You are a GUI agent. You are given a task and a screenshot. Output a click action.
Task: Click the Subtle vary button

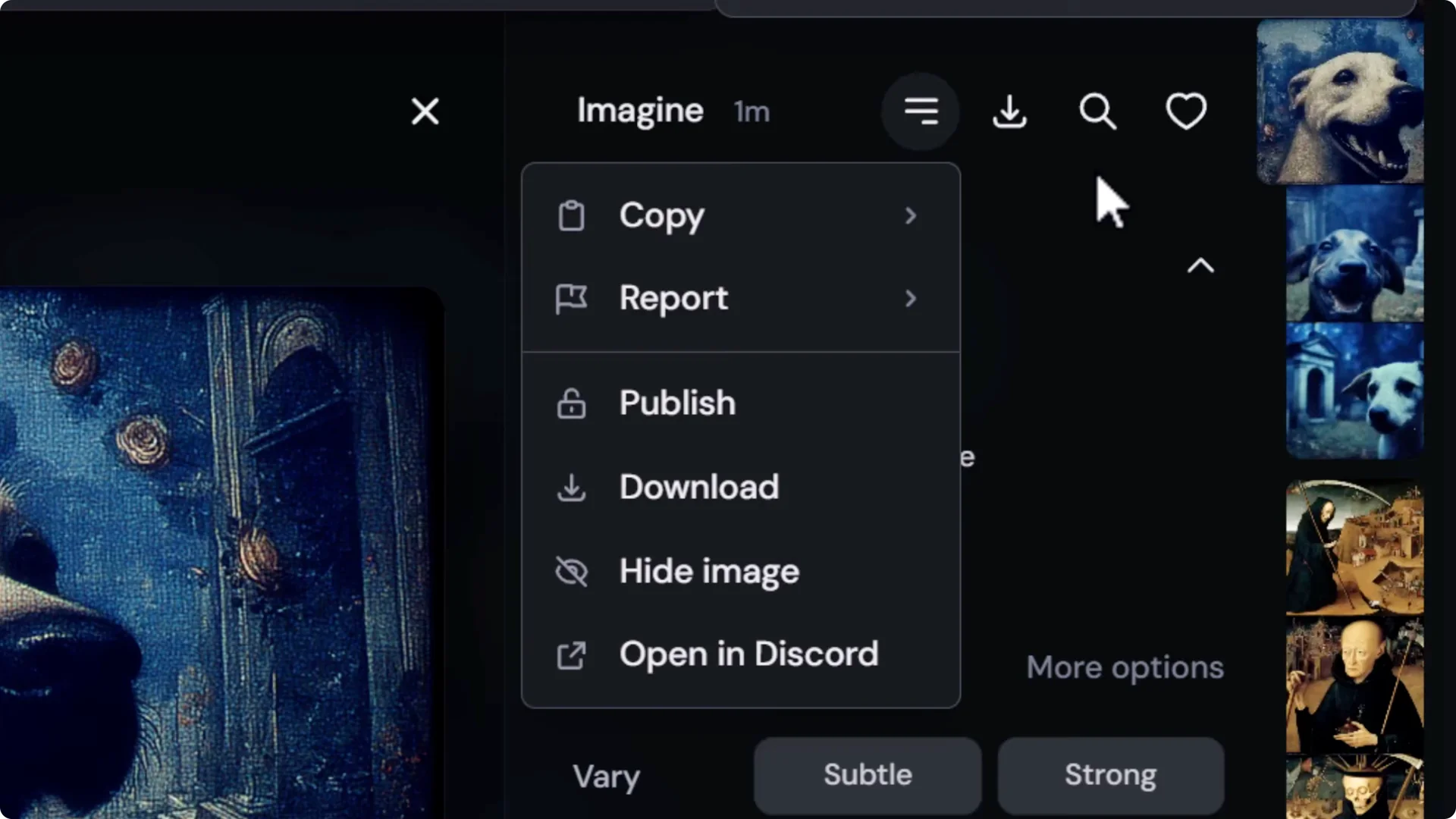[868, 775]
